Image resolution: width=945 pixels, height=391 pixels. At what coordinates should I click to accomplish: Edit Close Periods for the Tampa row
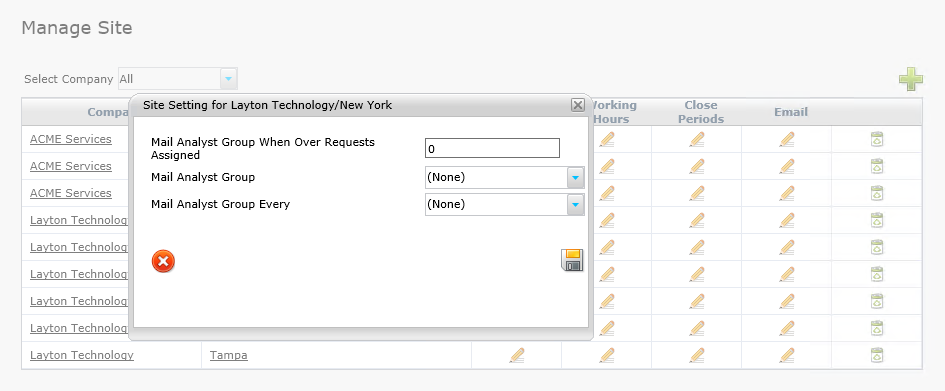pos(697,355)
